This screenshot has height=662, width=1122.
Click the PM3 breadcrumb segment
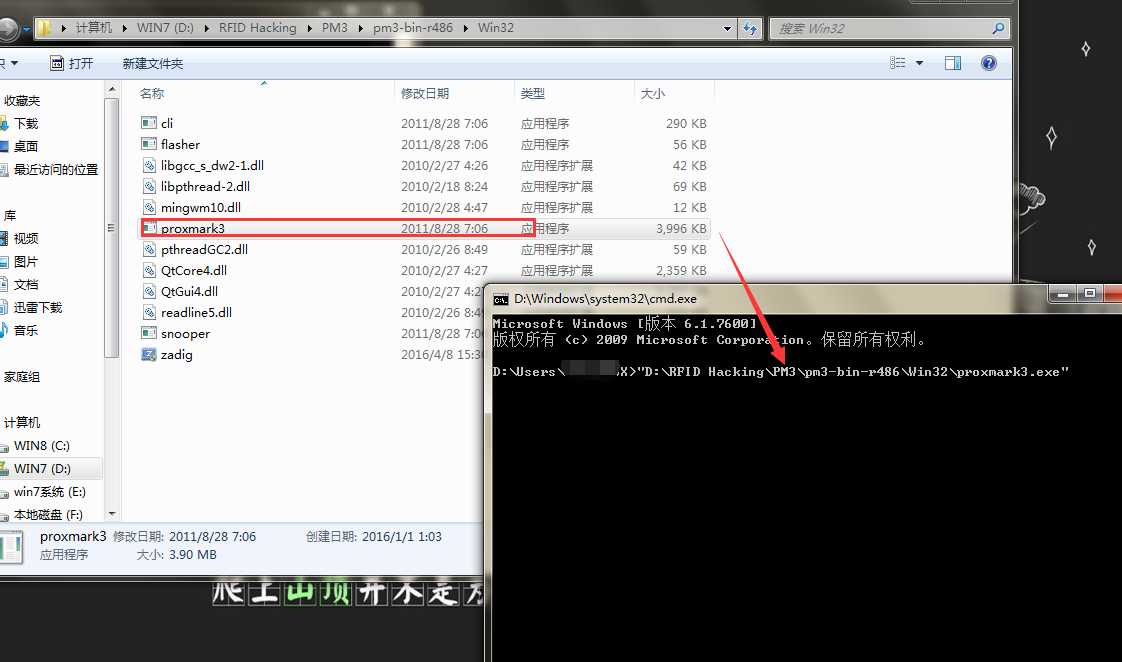(334, 28)
